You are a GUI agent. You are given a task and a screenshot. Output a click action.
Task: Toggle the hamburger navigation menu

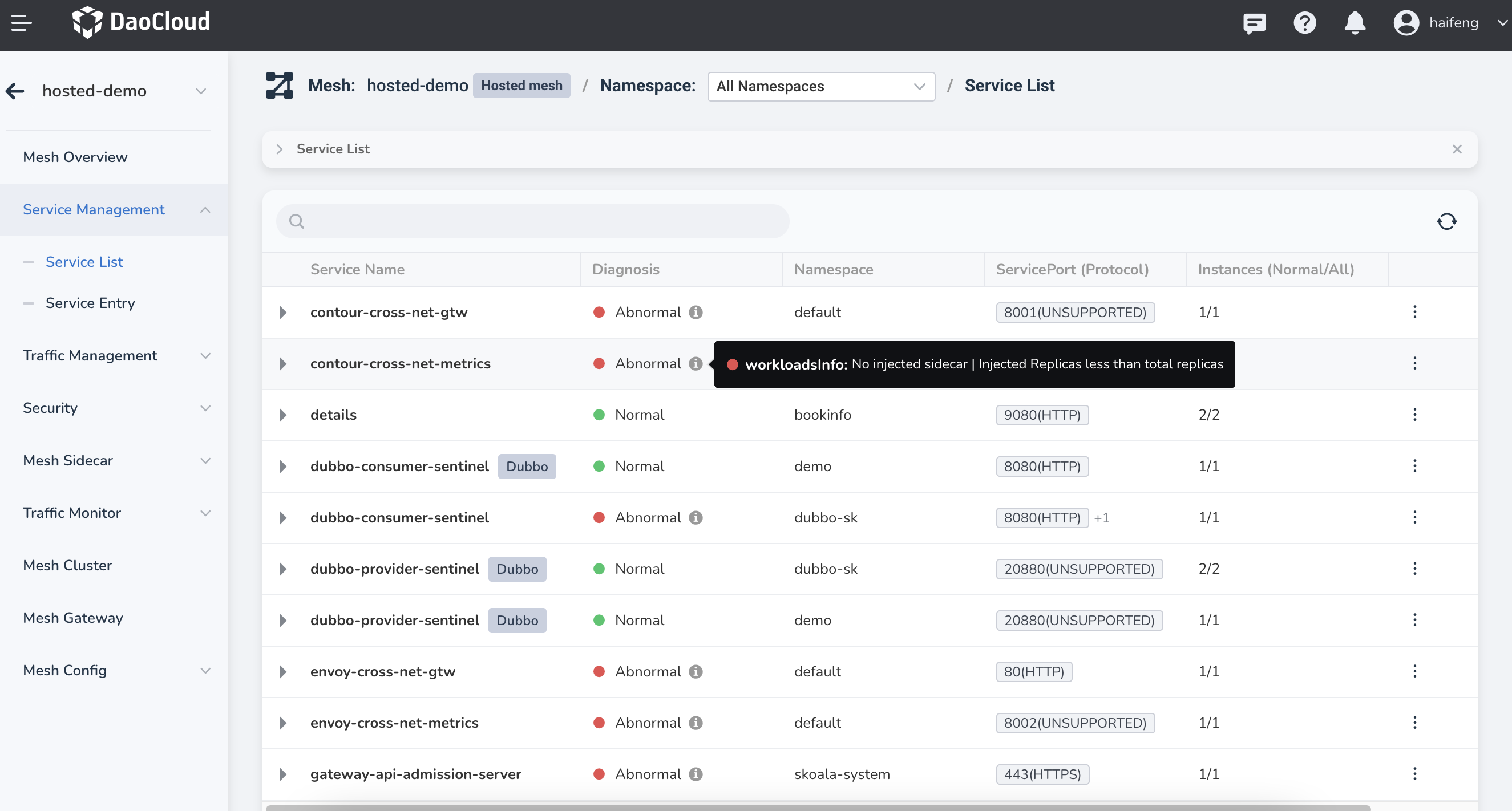pos(21,23)
